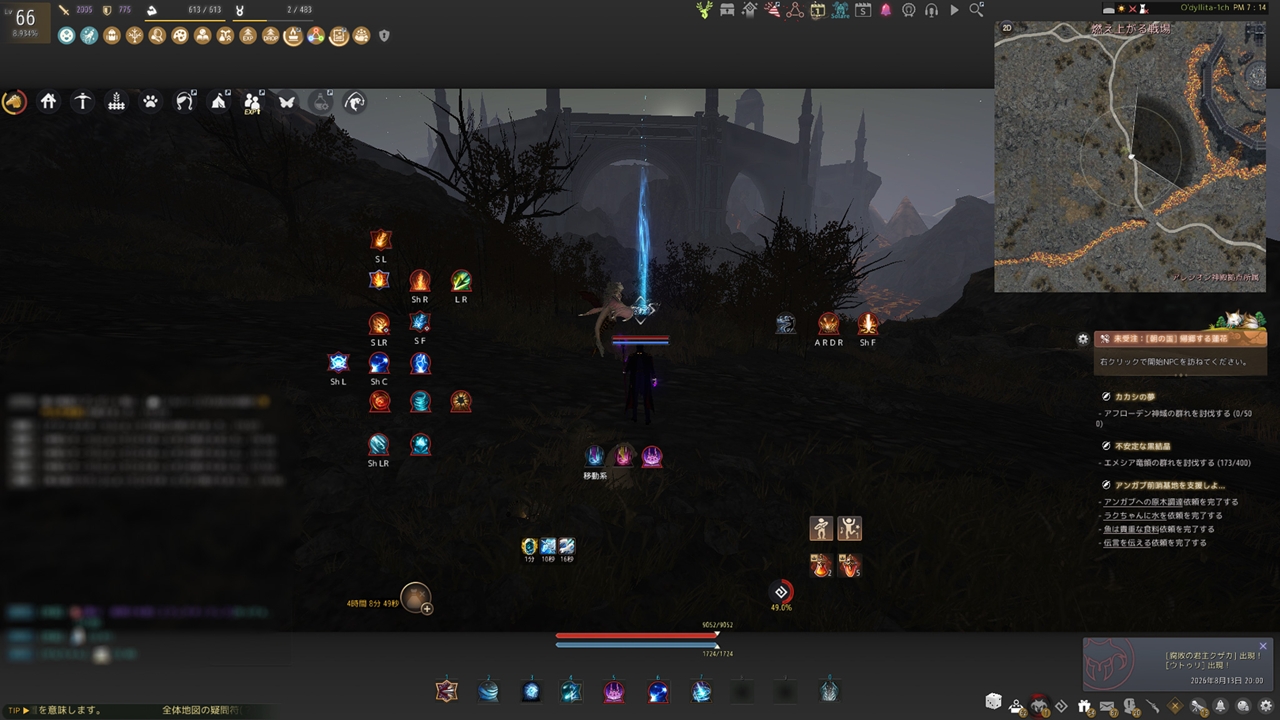Click the skill icon labeled Sh R
This screenshot has width=1280, height=720.
[420, 281]
